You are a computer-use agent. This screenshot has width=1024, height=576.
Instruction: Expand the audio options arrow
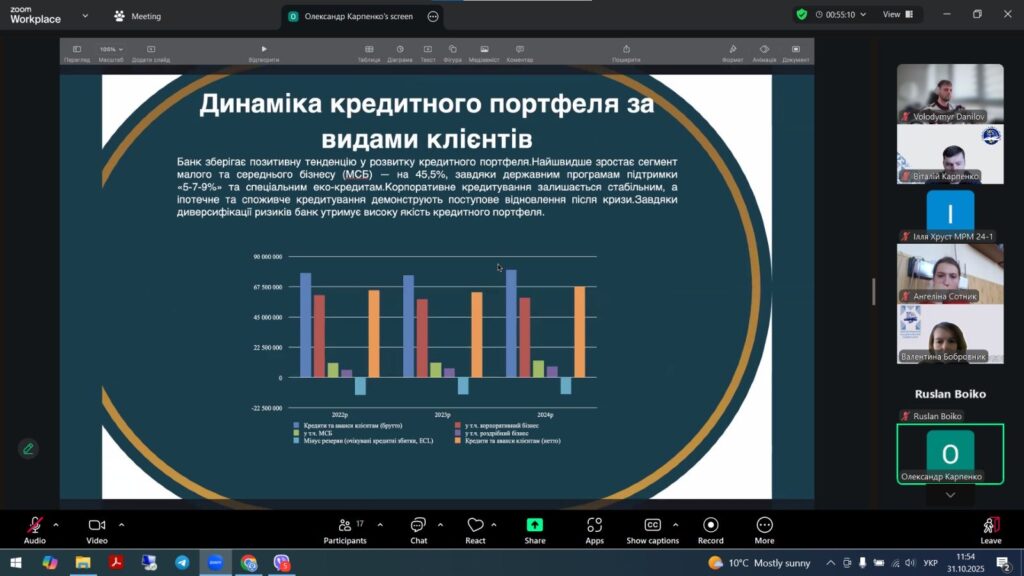click(x=56, y=524)
